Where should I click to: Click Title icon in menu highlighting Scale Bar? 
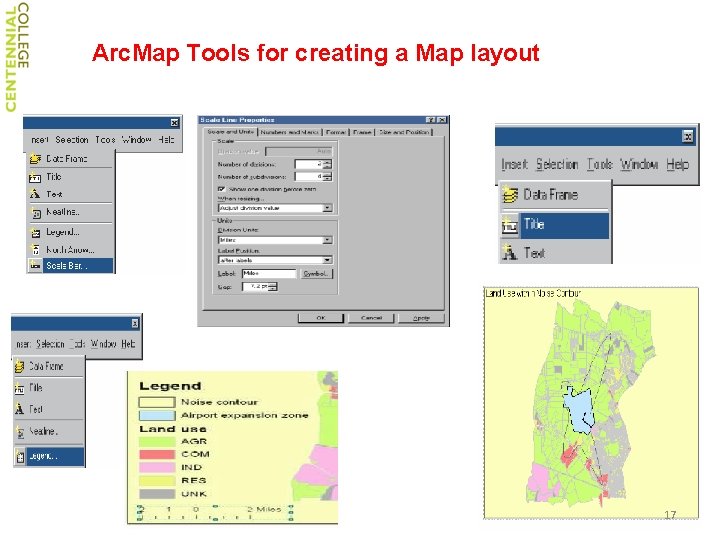[x=35, y=177]
